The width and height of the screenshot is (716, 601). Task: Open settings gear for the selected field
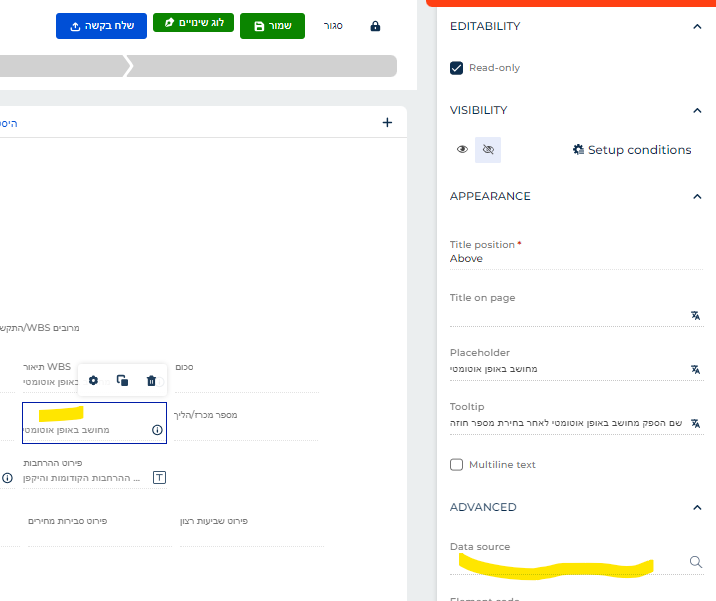pos(93,380)
